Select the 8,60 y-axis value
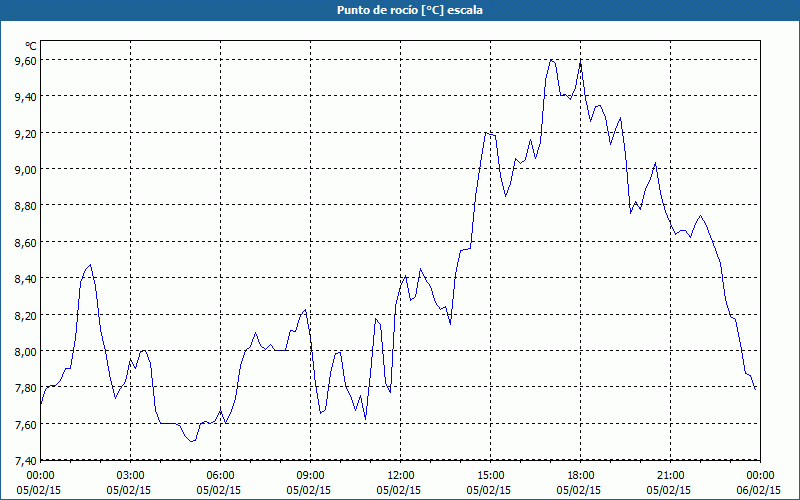This screenshot has width=800, height=500. coord(26,242)
